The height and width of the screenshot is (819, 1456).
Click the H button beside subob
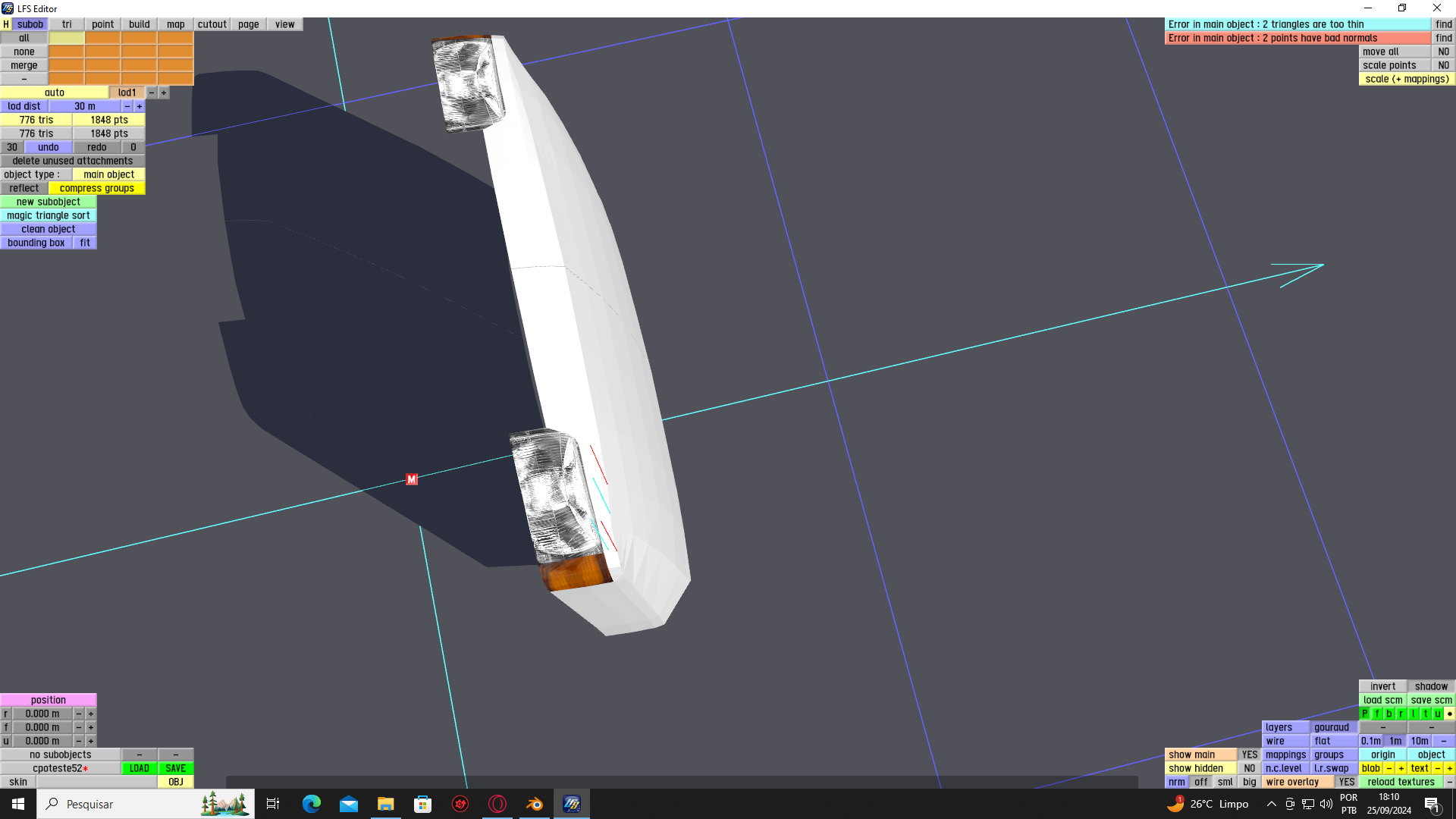pos(6,24)
